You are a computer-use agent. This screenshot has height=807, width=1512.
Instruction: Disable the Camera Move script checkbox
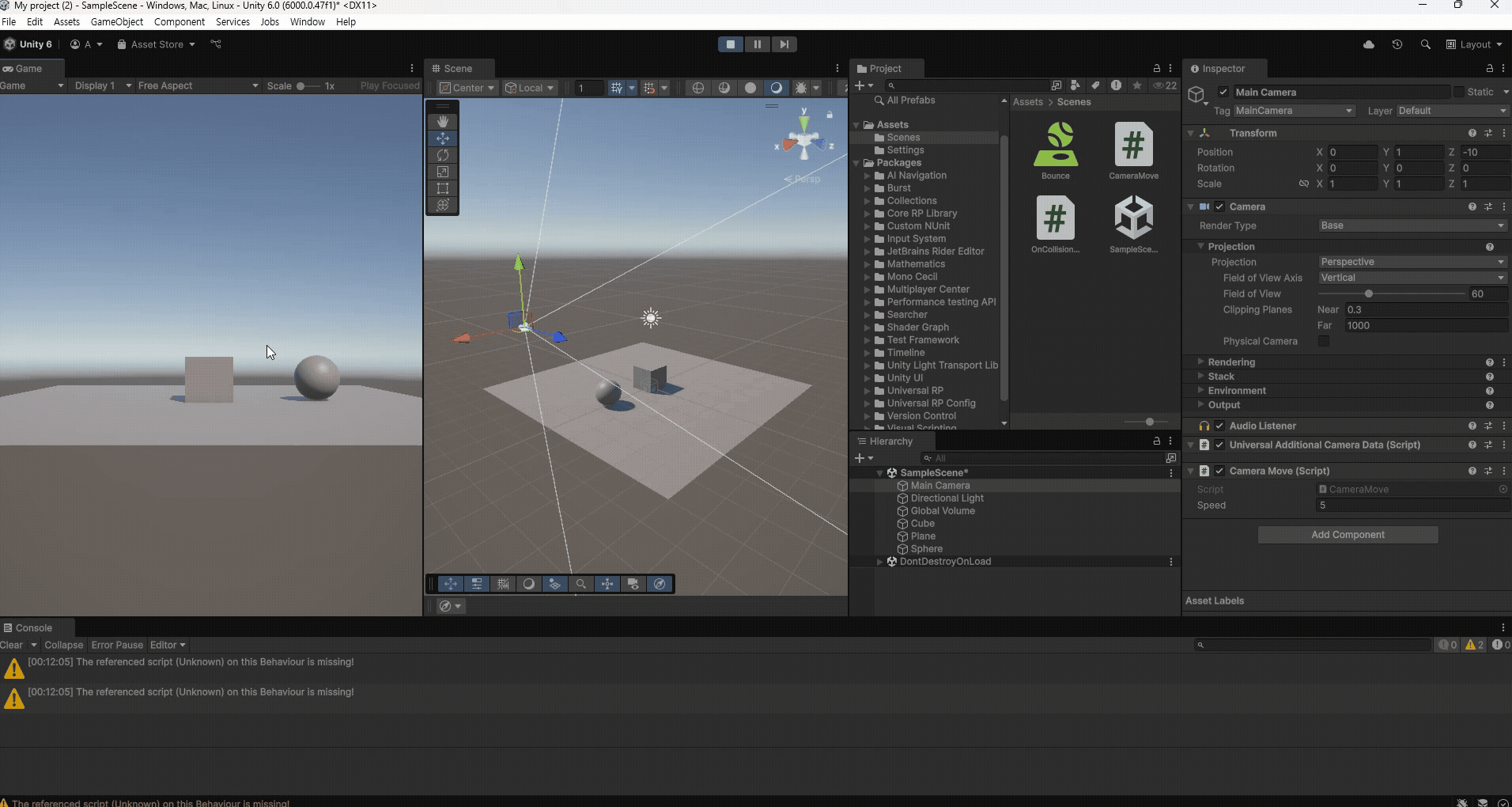pos(1219,471)
